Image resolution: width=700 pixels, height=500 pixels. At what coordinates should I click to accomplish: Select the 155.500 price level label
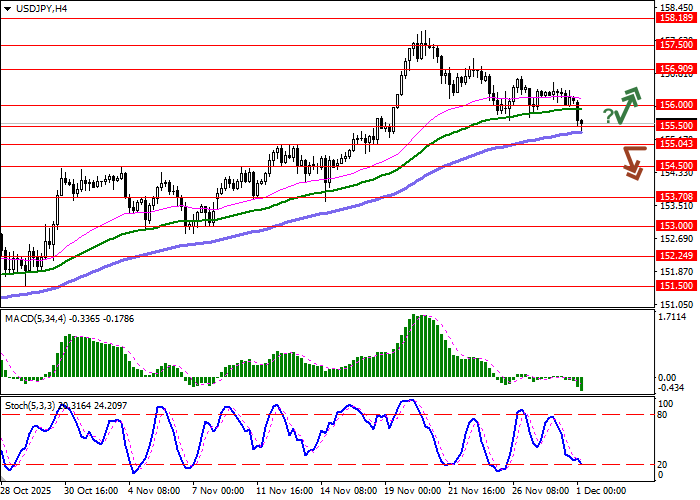[675, 126]
